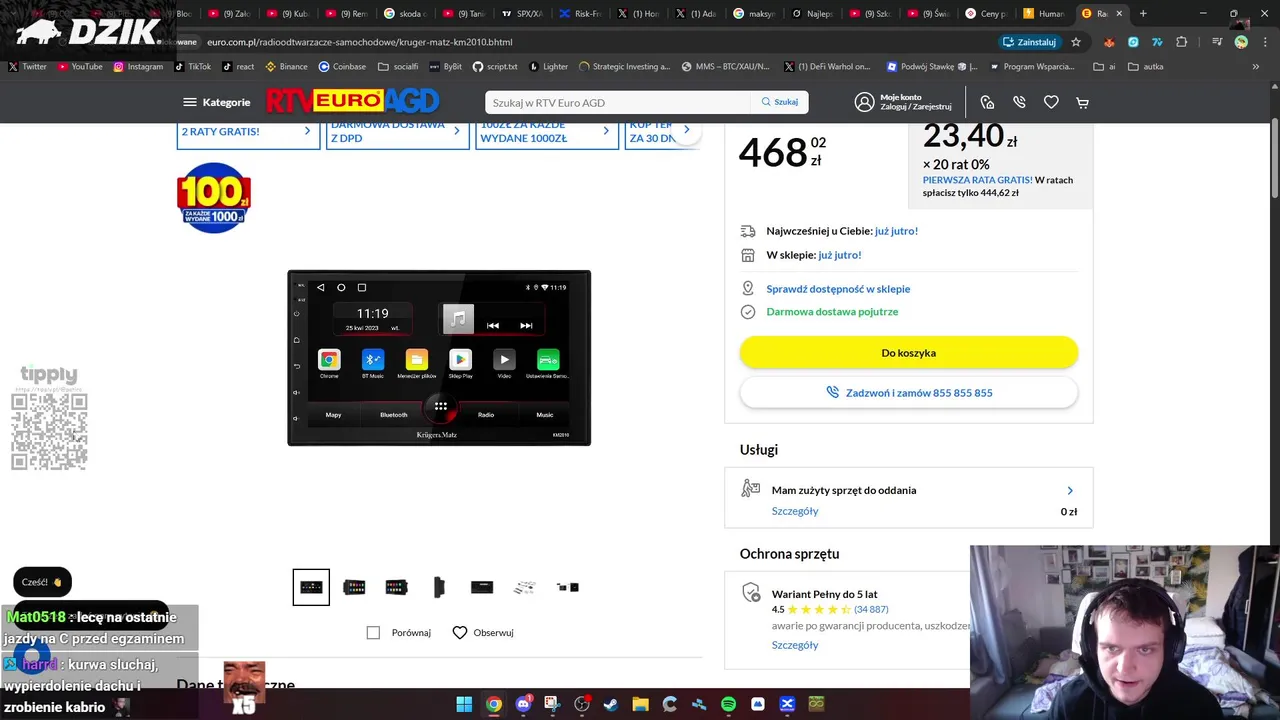Tick the Porównaj checkbox
Screen dimensions: 1280x720
(373, 633)
